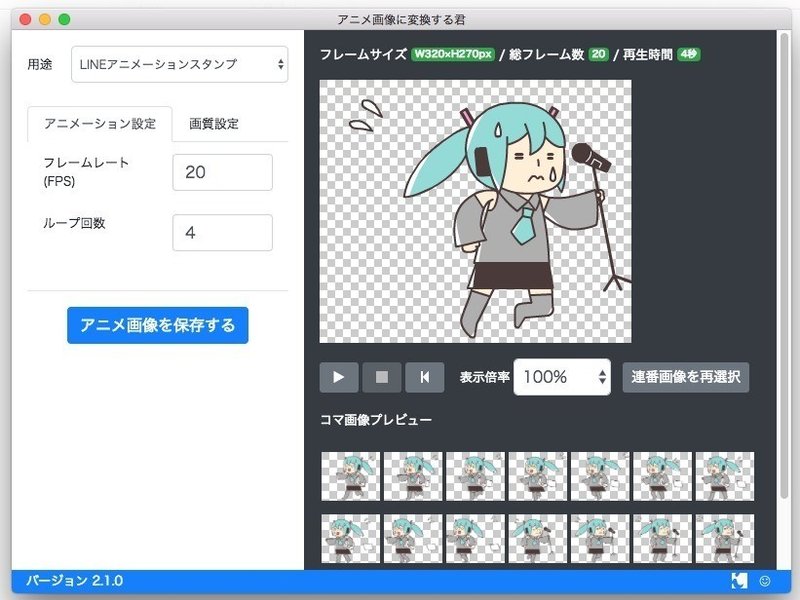Viewport: 800px width, 600px height.
Task: Click the main animation preview image
Action: (x=476, y=211)
